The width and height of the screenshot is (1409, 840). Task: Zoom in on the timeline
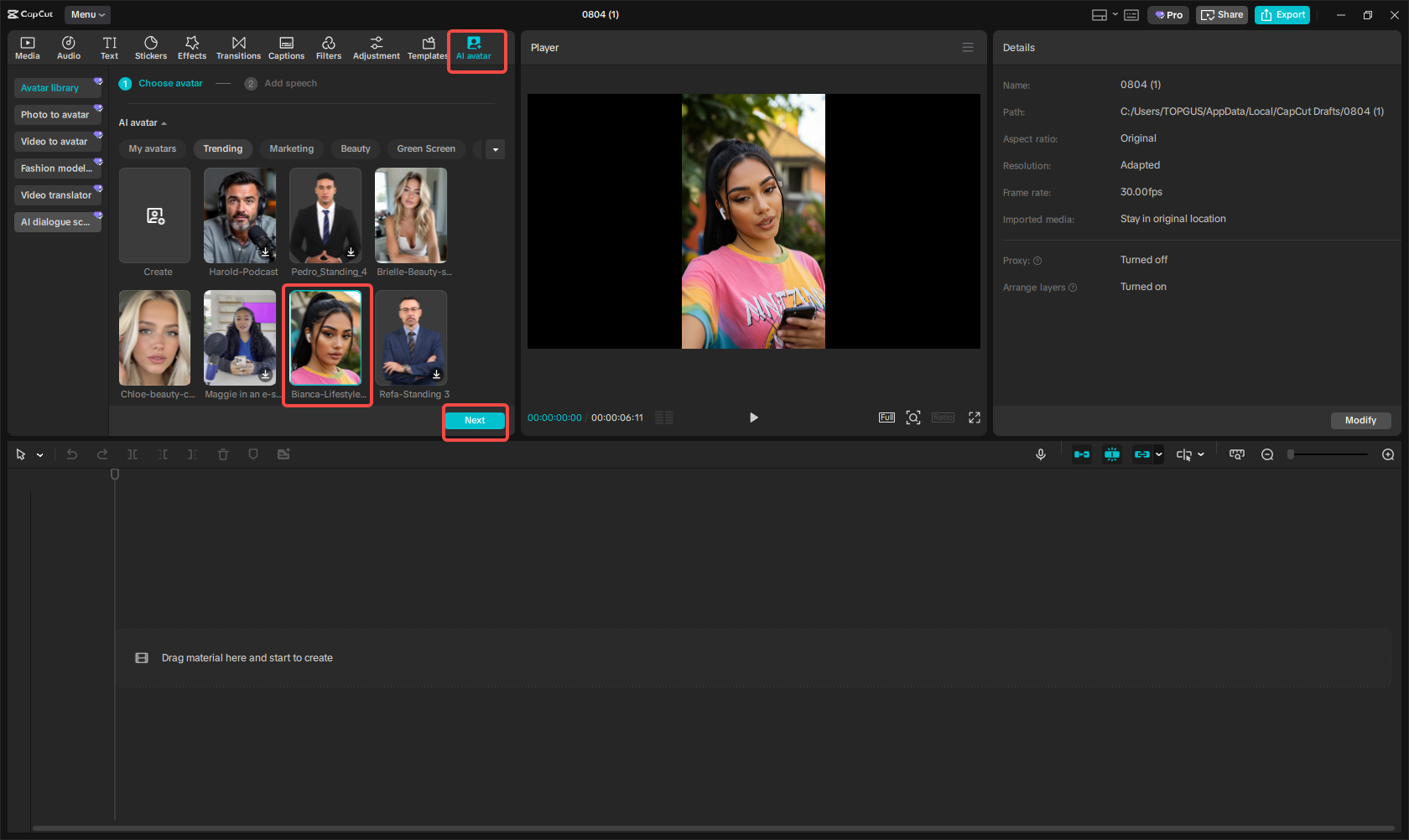pos(1388,454)
